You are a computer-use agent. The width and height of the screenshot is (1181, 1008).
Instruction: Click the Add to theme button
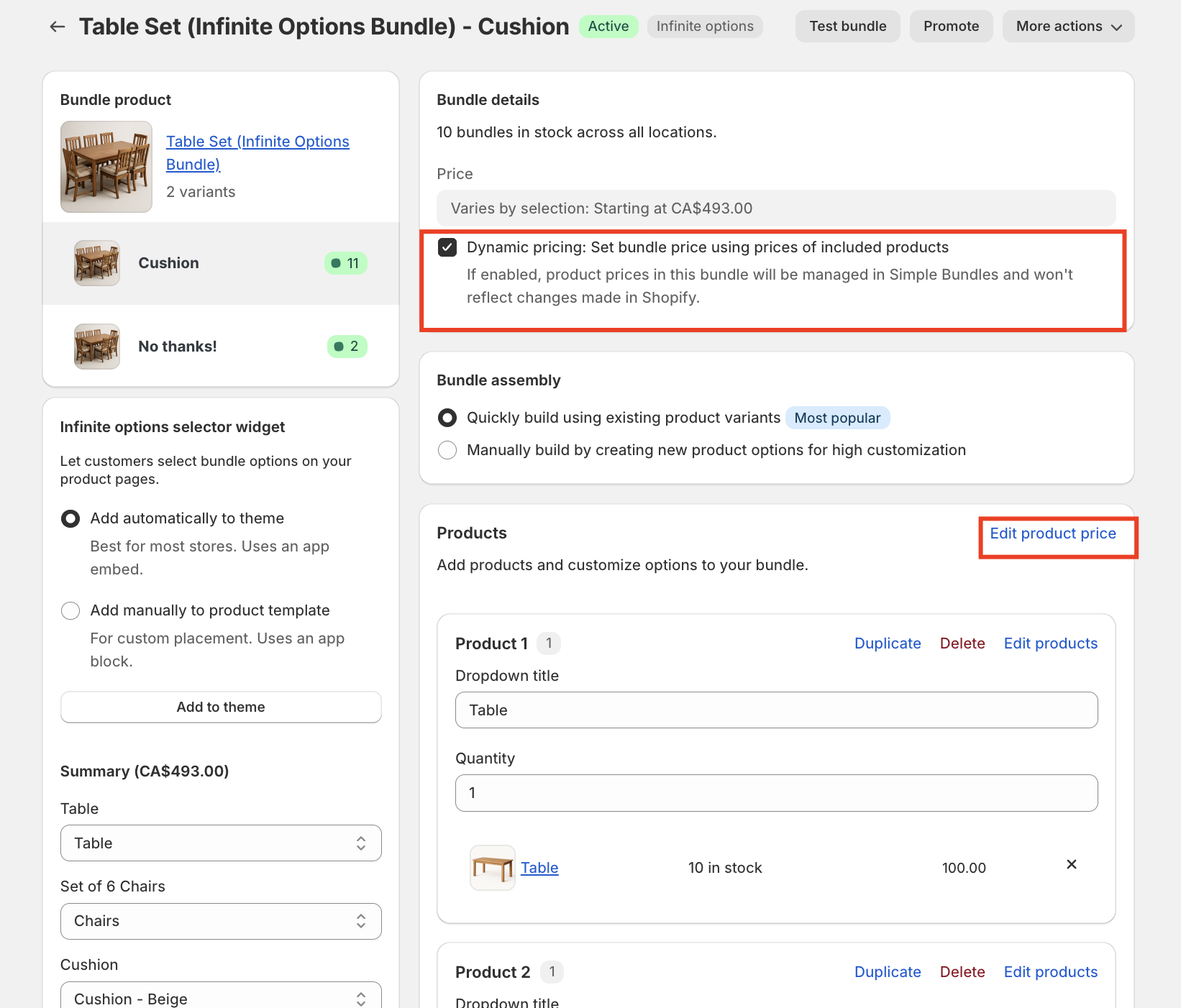tap(221, 707)
